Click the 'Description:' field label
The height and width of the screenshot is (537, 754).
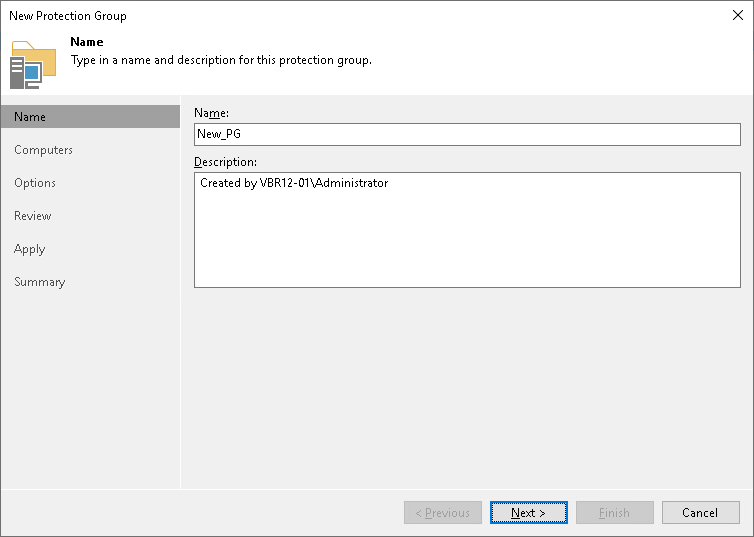point(225,162)
